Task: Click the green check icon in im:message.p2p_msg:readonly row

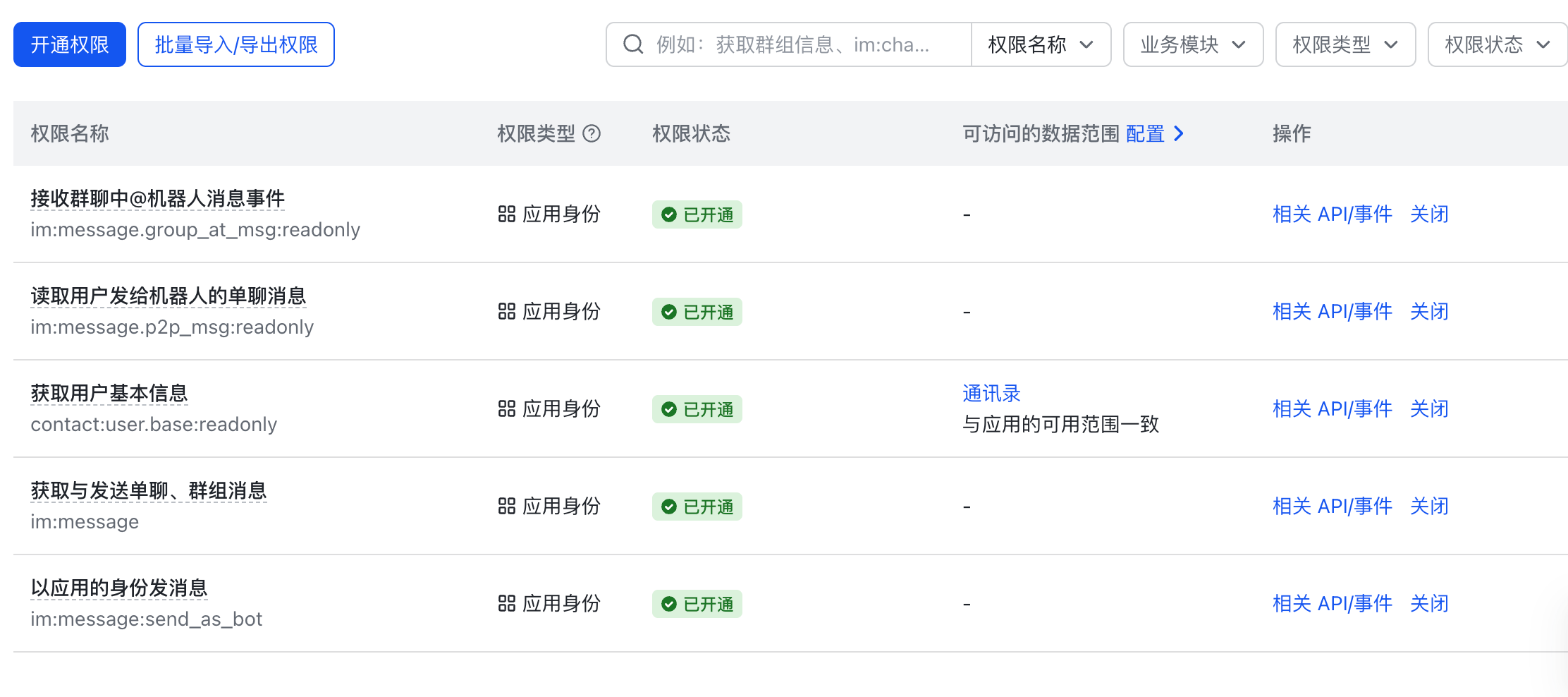Action: [669, 312]
